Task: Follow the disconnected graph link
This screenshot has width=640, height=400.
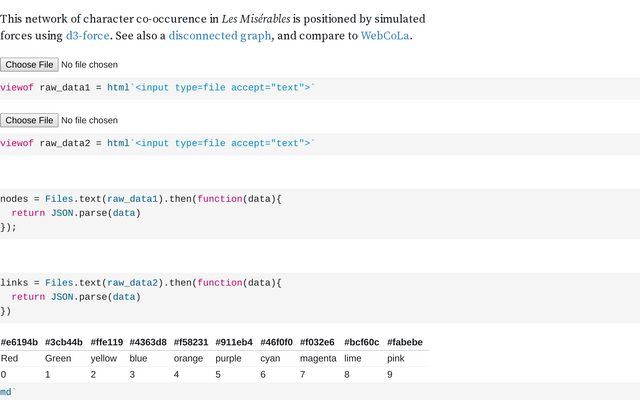Action: (x=219, y=35)
